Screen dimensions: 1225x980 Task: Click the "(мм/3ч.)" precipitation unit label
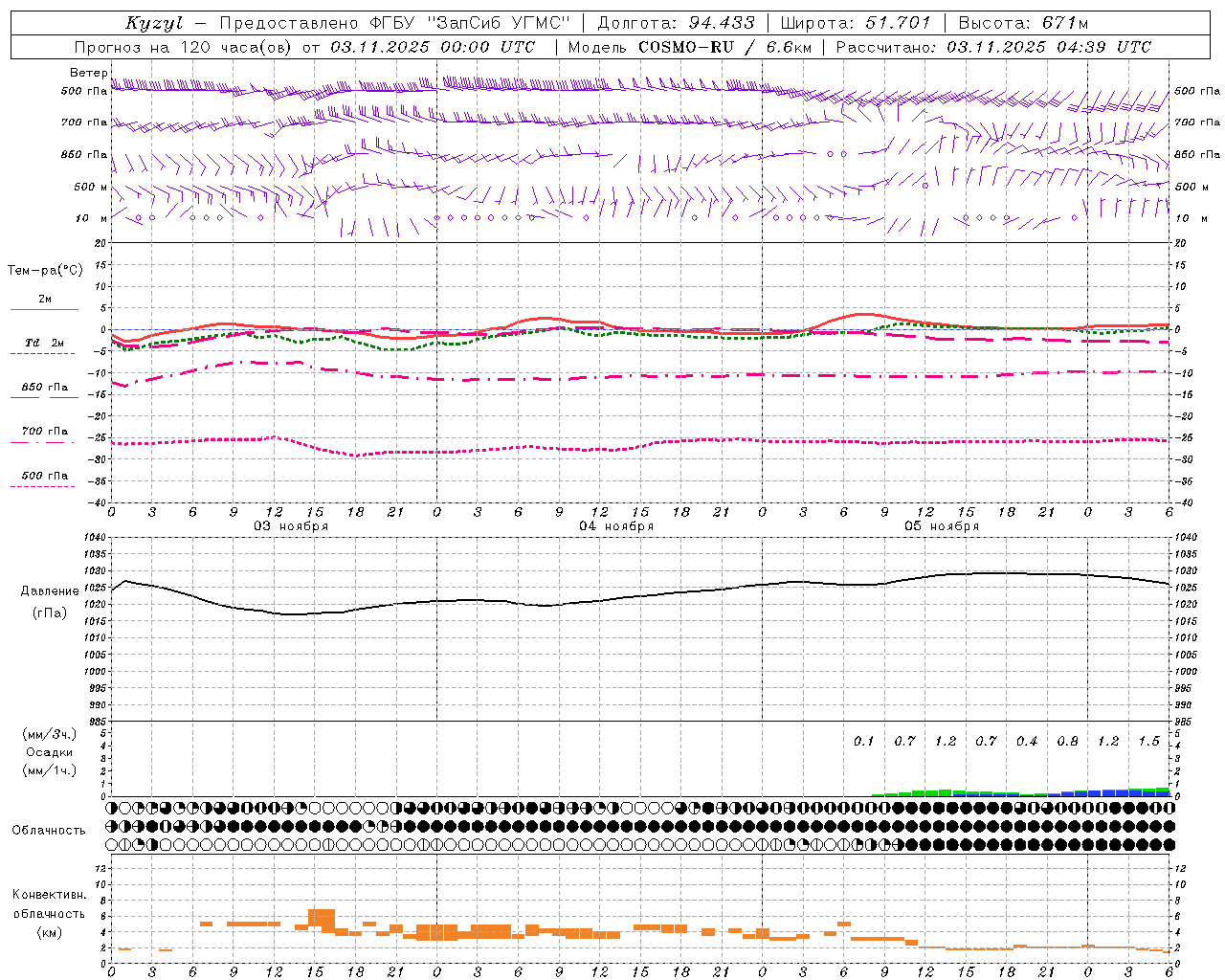pos(49,735)
